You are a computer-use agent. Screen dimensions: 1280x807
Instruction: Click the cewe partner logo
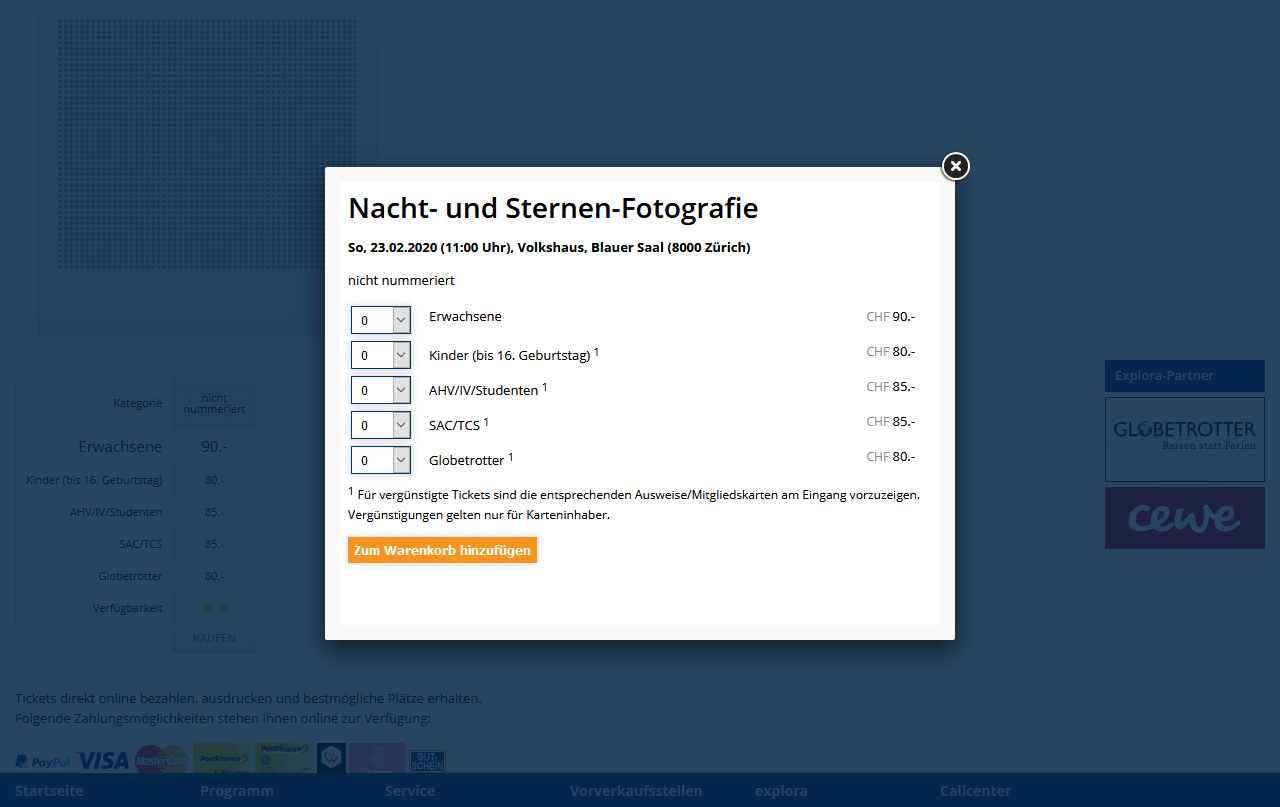(x=1184, y=518)
